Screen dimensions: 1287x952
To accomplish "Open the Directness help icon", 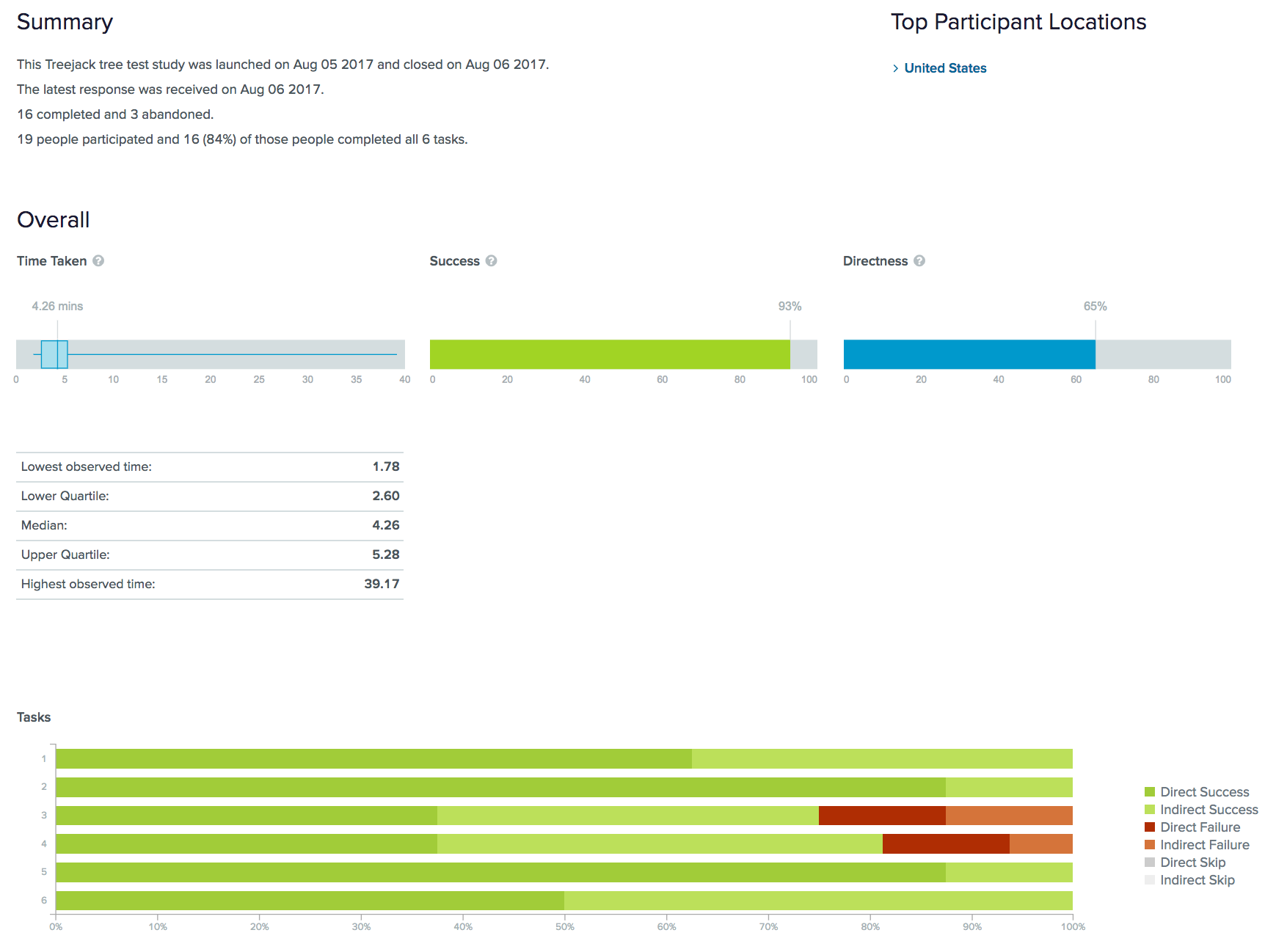I will pos(919,261).
